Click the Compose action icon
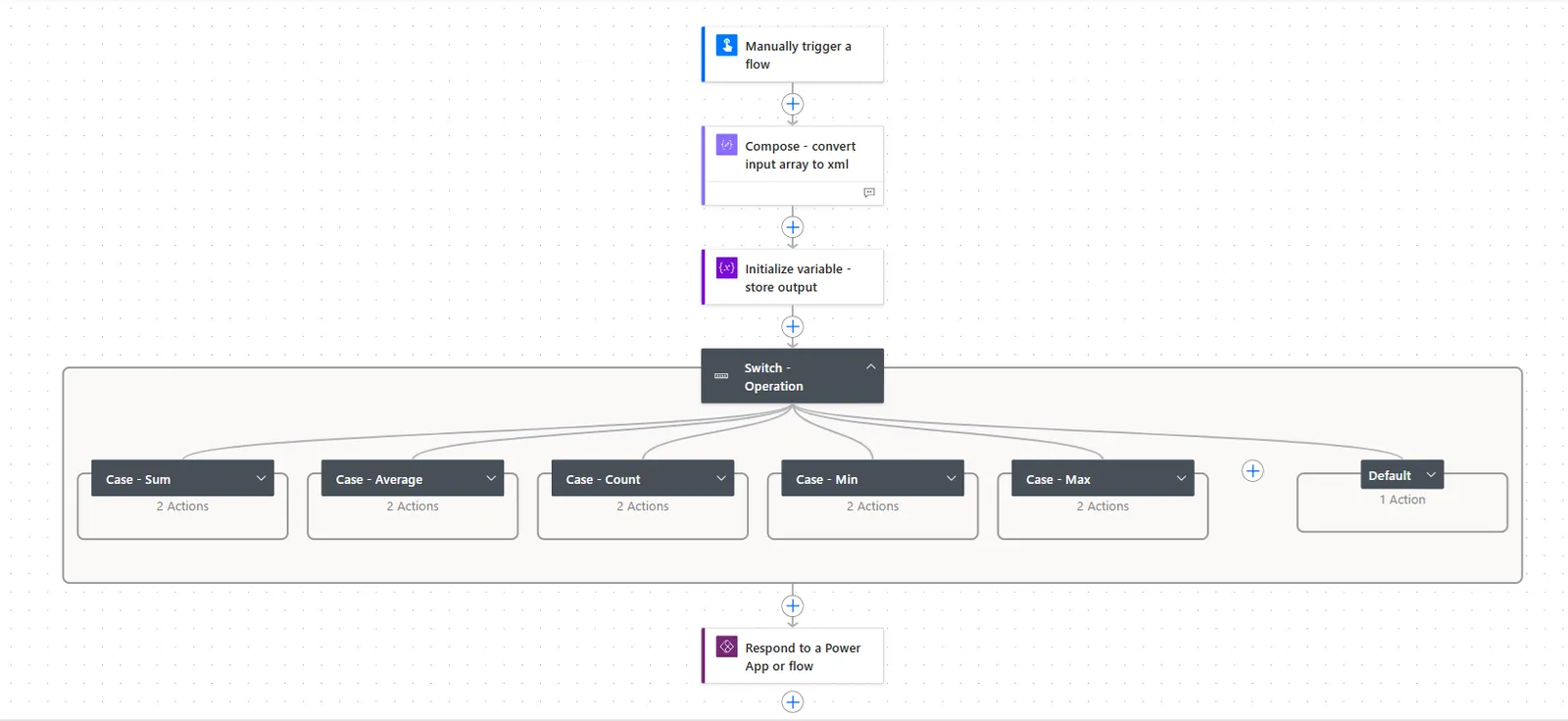The image size is (1568, 721). (x=727, y=145)
